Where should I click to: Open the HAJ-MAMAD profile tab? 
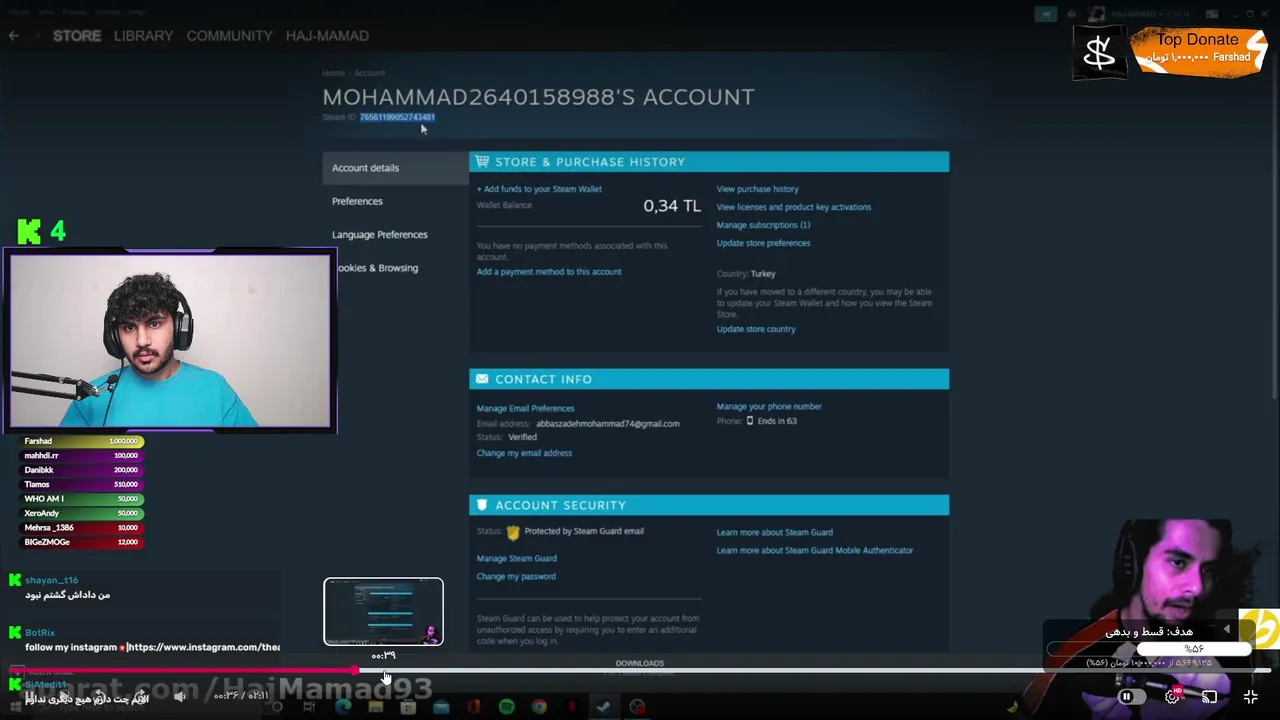click(x=327, y=36)
